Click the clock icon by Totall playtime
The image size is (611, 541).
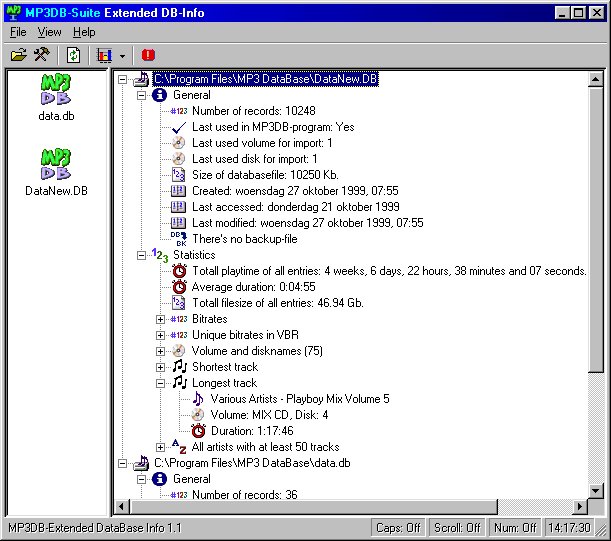coord(179,271)
